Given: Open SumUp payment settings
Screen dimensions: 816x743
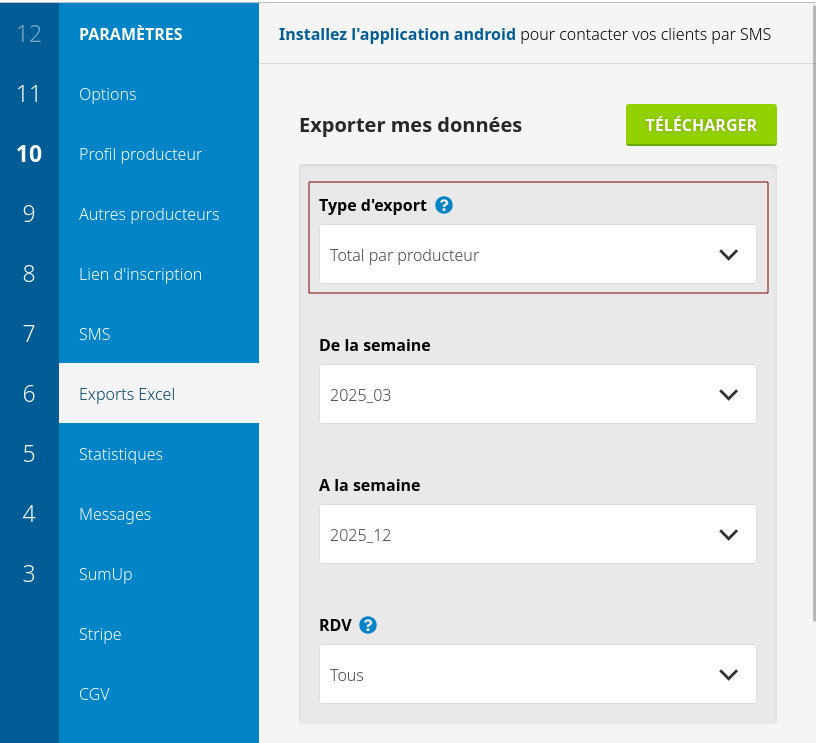Looking at the screenshot, I should click(x=106, y=574).
